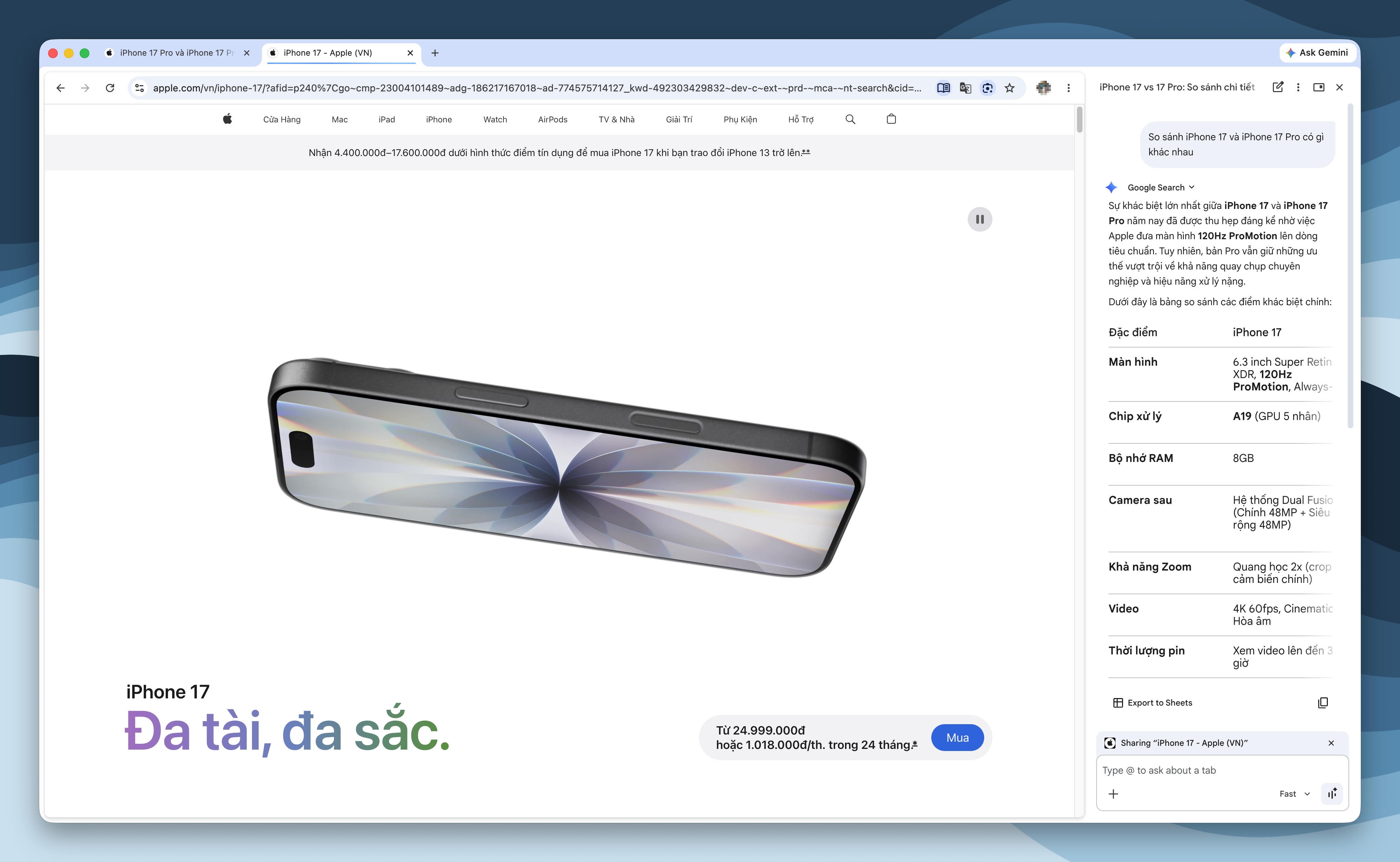Pause the iPhone 17 hero animation
Viewport: 1400px width, 862px height.
pyautogui.click(x=979, y=219)
